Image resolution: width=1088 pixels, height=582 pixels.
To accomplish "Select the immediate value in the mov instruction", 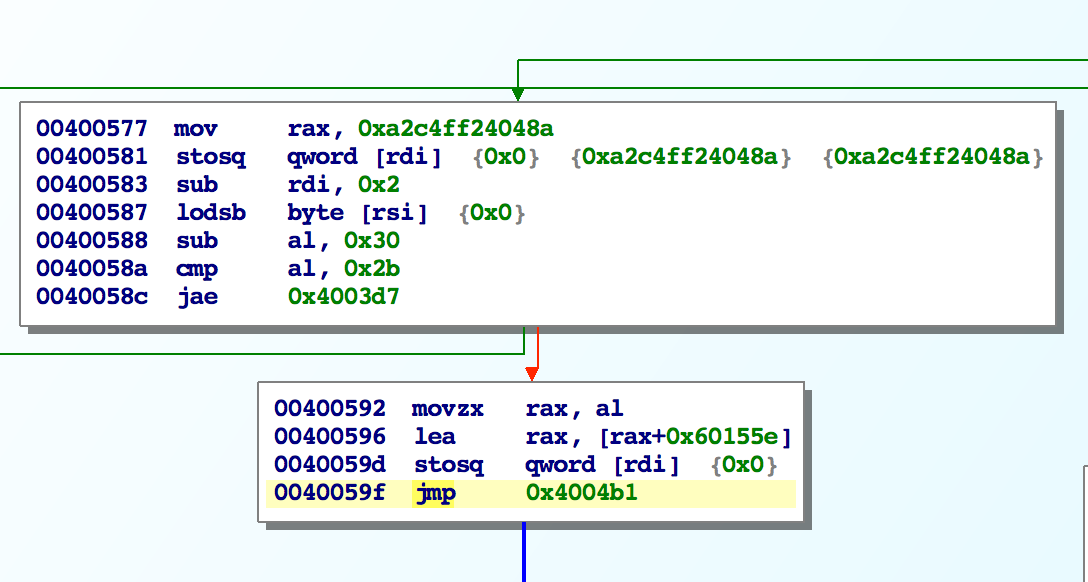I will 456,129.
